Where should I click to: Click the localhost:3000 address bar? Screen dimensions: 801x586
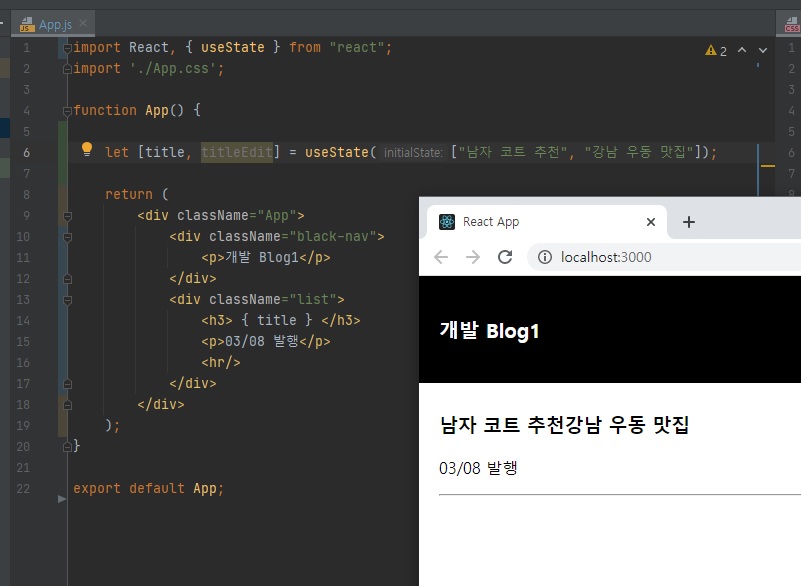click(x=606, y=257)
